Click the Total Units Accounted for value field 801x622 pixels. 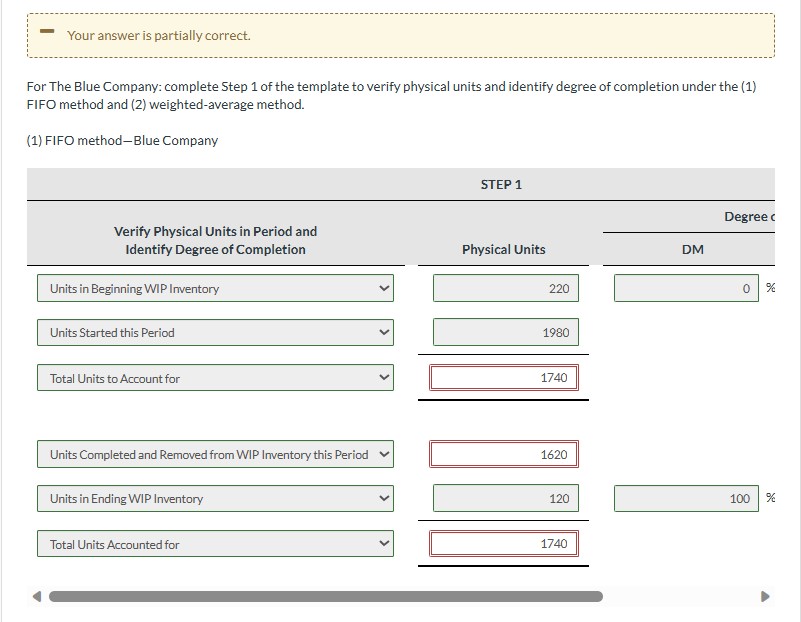[503, 543]
